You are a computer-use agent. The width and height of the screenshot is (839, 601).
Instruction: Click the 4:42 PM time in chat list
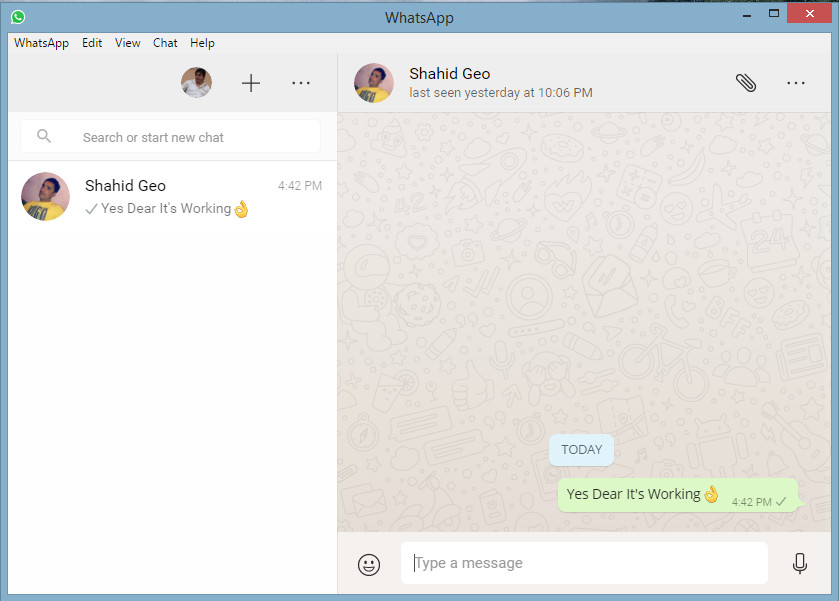[300, 186]
